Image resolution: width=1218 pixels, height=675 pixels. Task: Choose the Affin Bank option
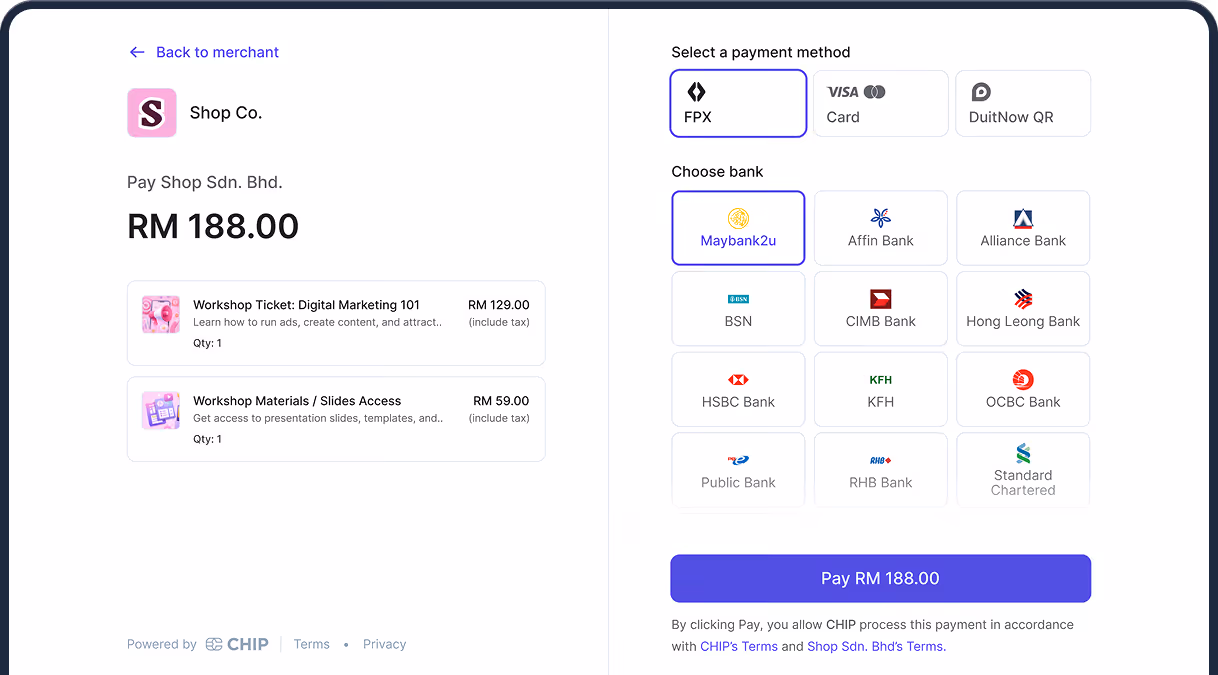(881, 228)
